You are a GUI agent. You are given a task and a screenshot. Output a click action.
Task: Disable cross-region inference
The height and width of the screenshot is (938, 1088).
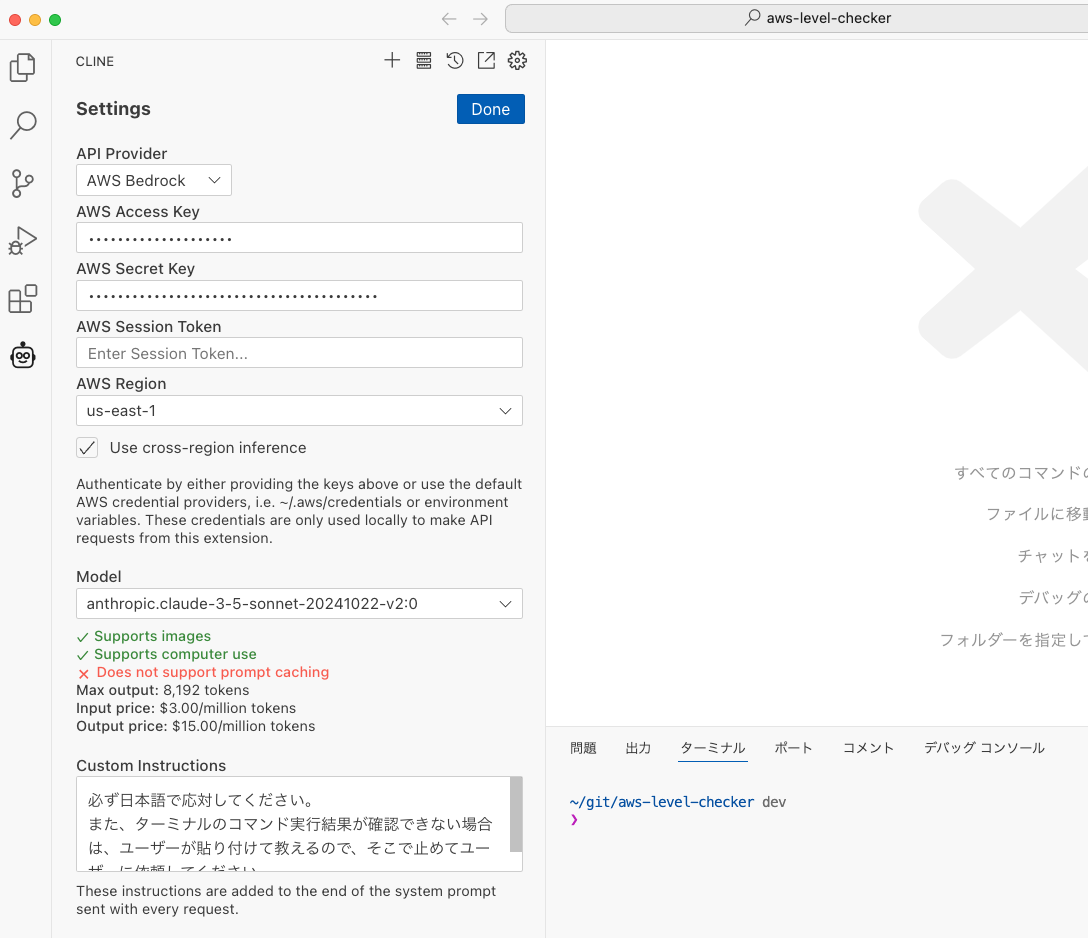click(87, 447)
